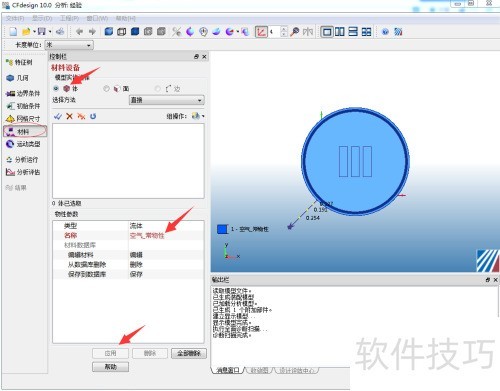Toggle the red coordinate axis icon
The width and height of the screenshot is (500, 391).
[261, 32]
